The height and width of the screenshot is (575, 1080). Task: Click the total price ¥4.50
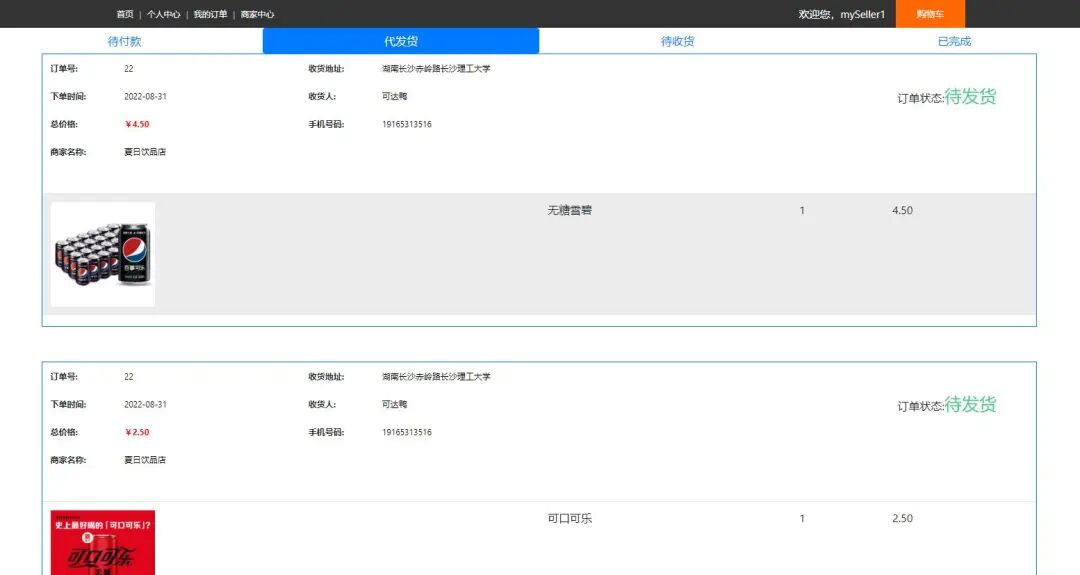[137, 124]
